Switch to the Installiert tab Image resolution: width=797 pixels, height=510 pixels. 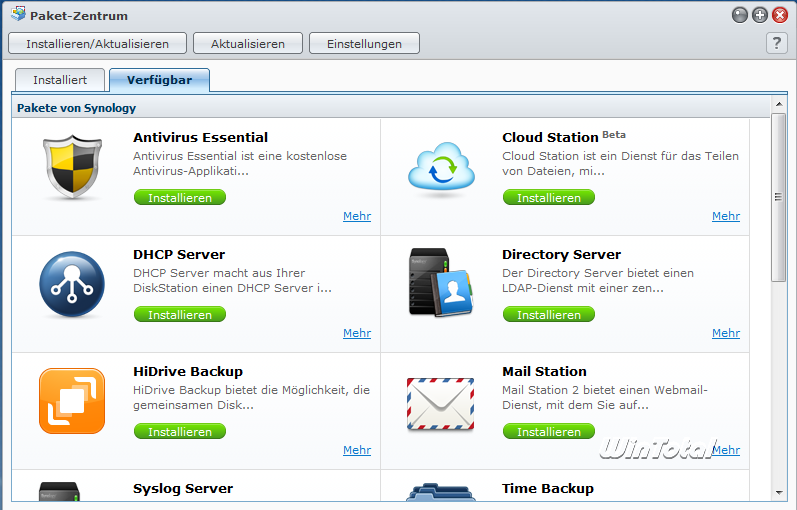tap(60, 80)
